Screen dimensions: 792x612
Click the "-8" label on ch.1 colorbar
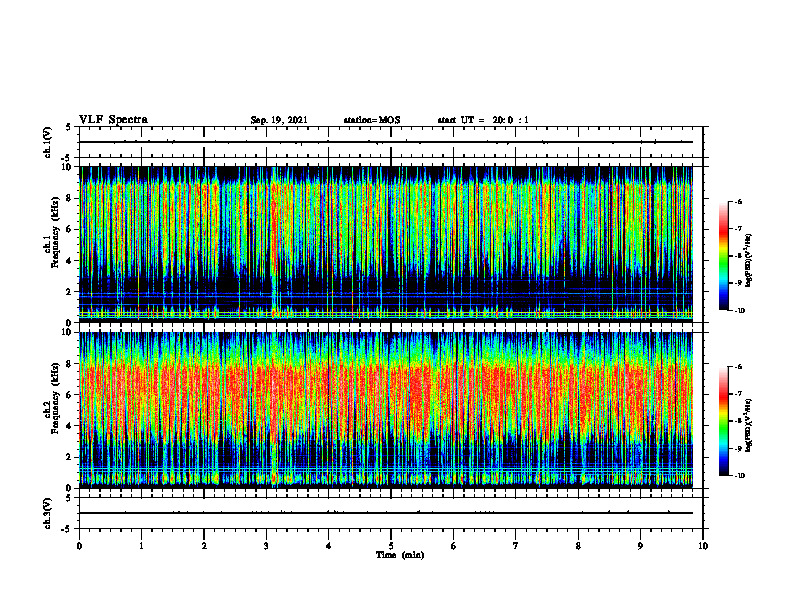coord(738,256)
